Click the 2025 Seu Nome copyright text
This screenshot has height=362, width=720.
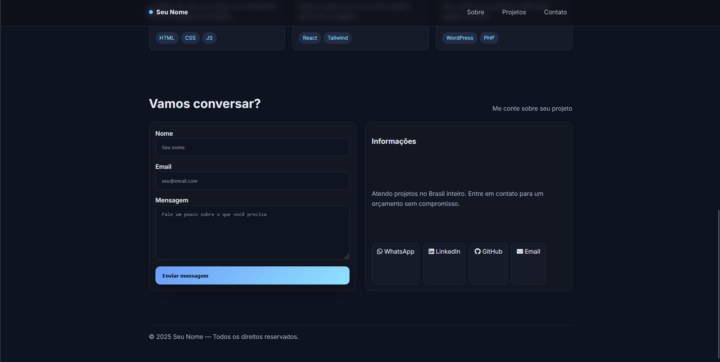pyautogui.click(x=224, y=337)
